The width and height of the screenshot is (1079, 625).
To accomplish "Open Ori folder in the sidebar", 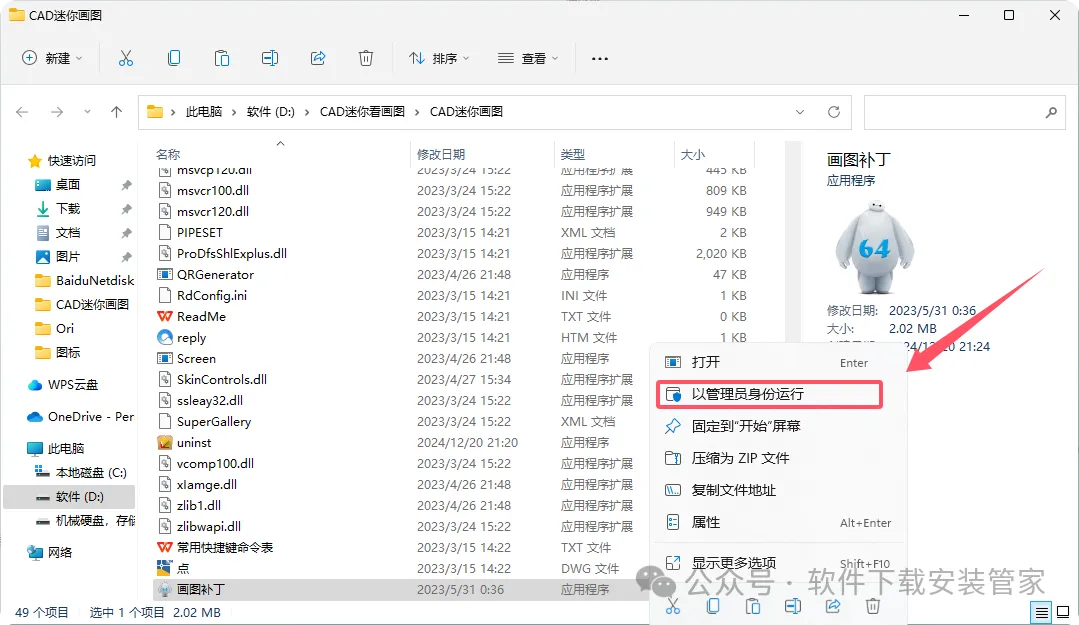I will coord(65,328).
